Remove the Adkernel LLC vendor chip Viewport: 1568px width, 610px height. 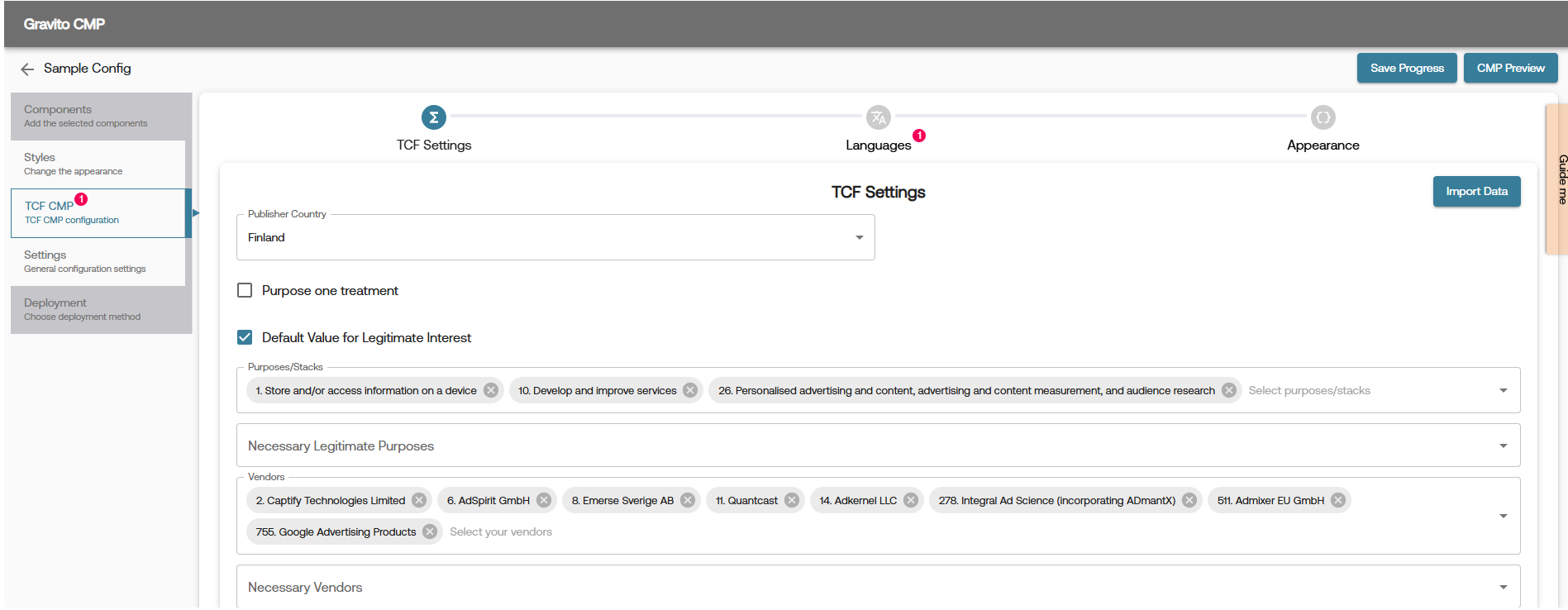coord(911,500)
